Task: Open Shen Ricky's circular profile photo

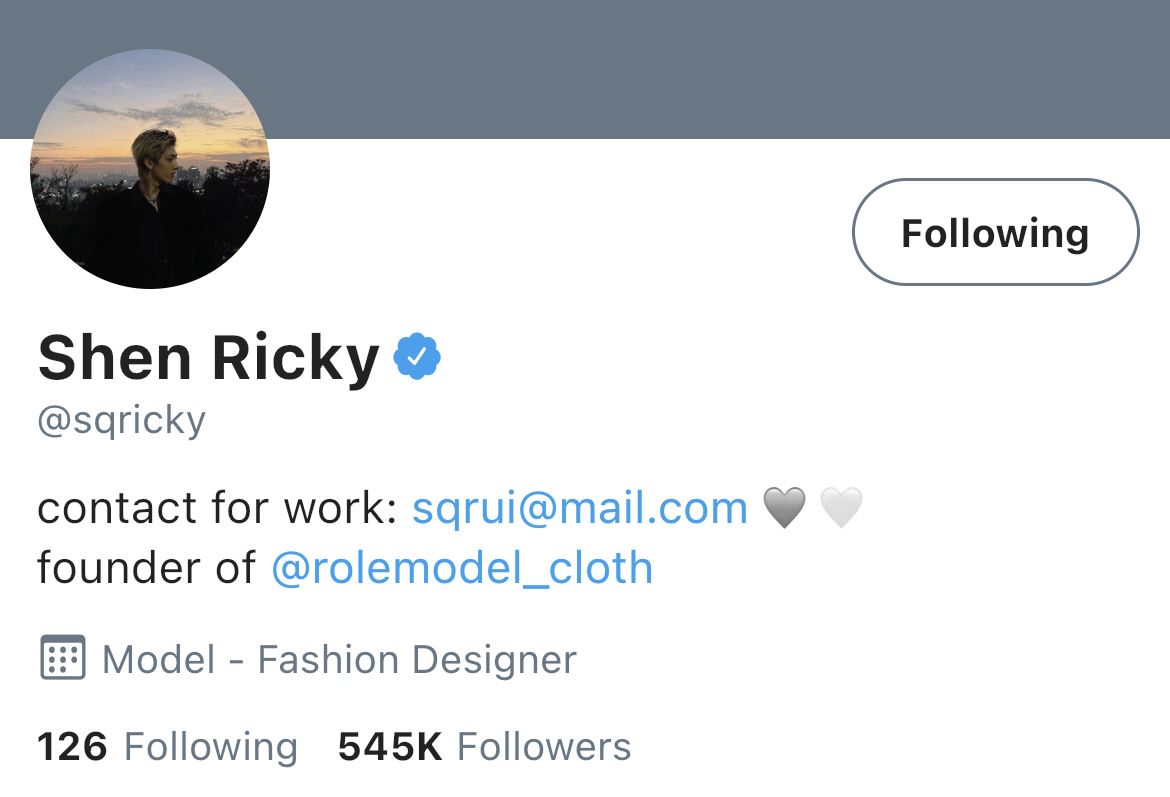Action: click(x=150, y=169)
